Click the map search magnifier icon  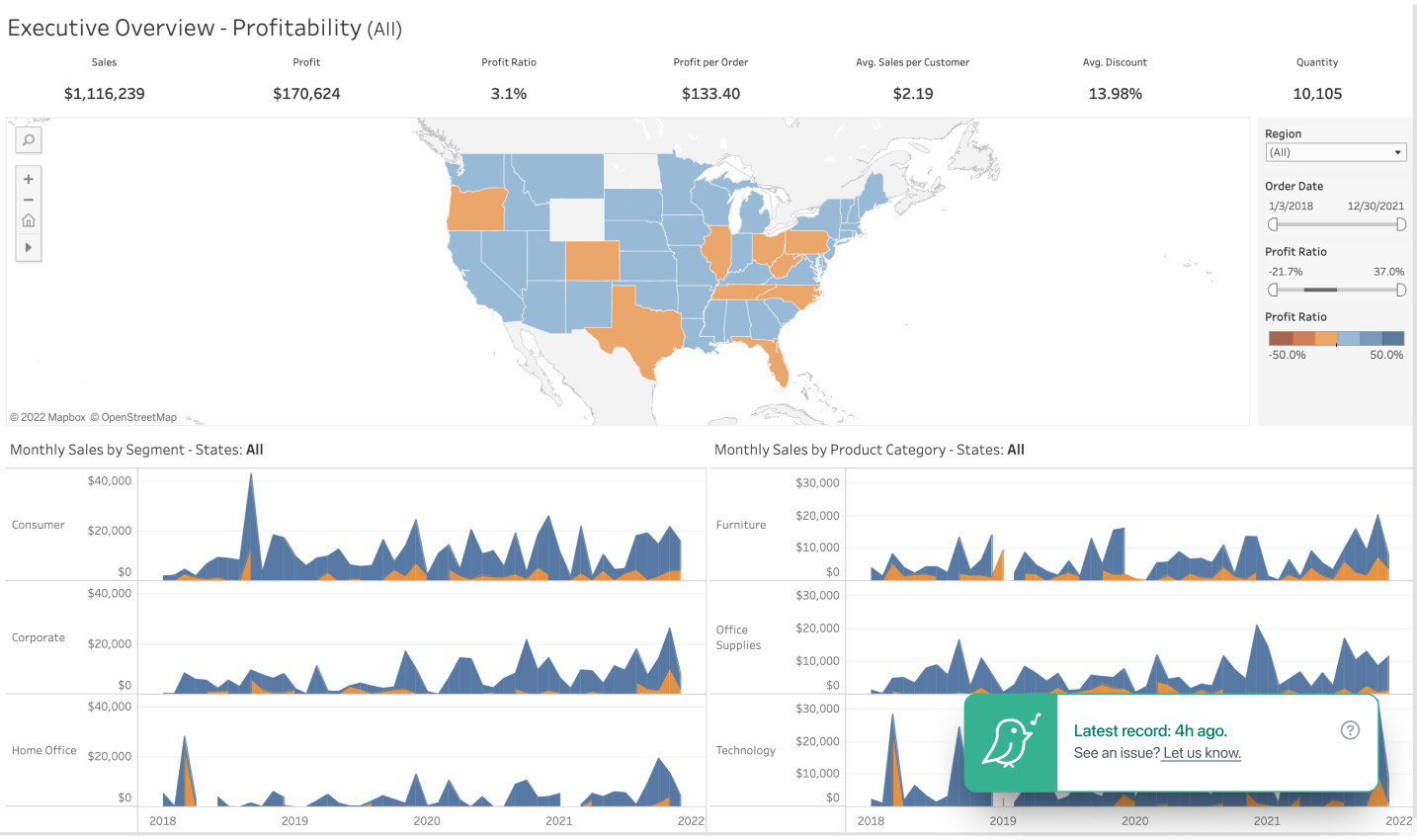29,140
